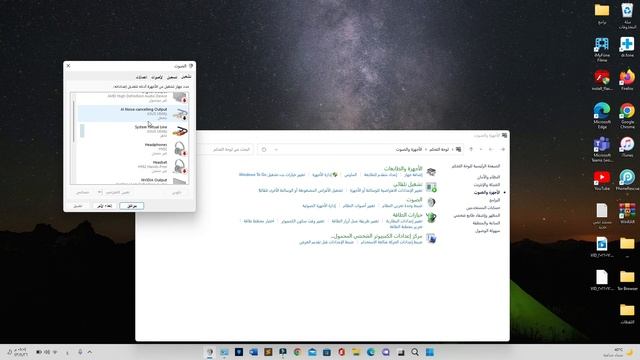
Task: Click the Properties (خصائص) button
Action: click(x=82, y=192)
